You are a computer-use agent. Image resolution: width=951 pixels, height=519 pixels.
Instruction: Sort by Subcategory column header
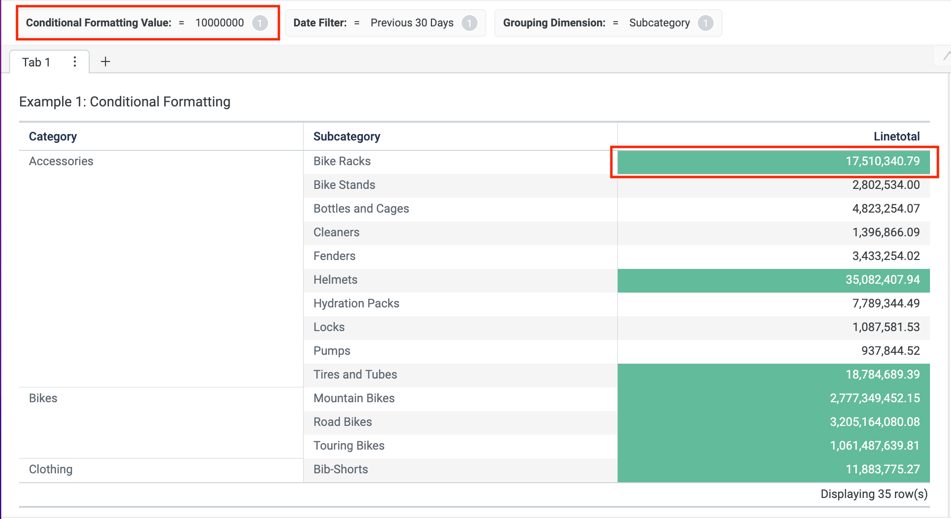click(346, 137)
